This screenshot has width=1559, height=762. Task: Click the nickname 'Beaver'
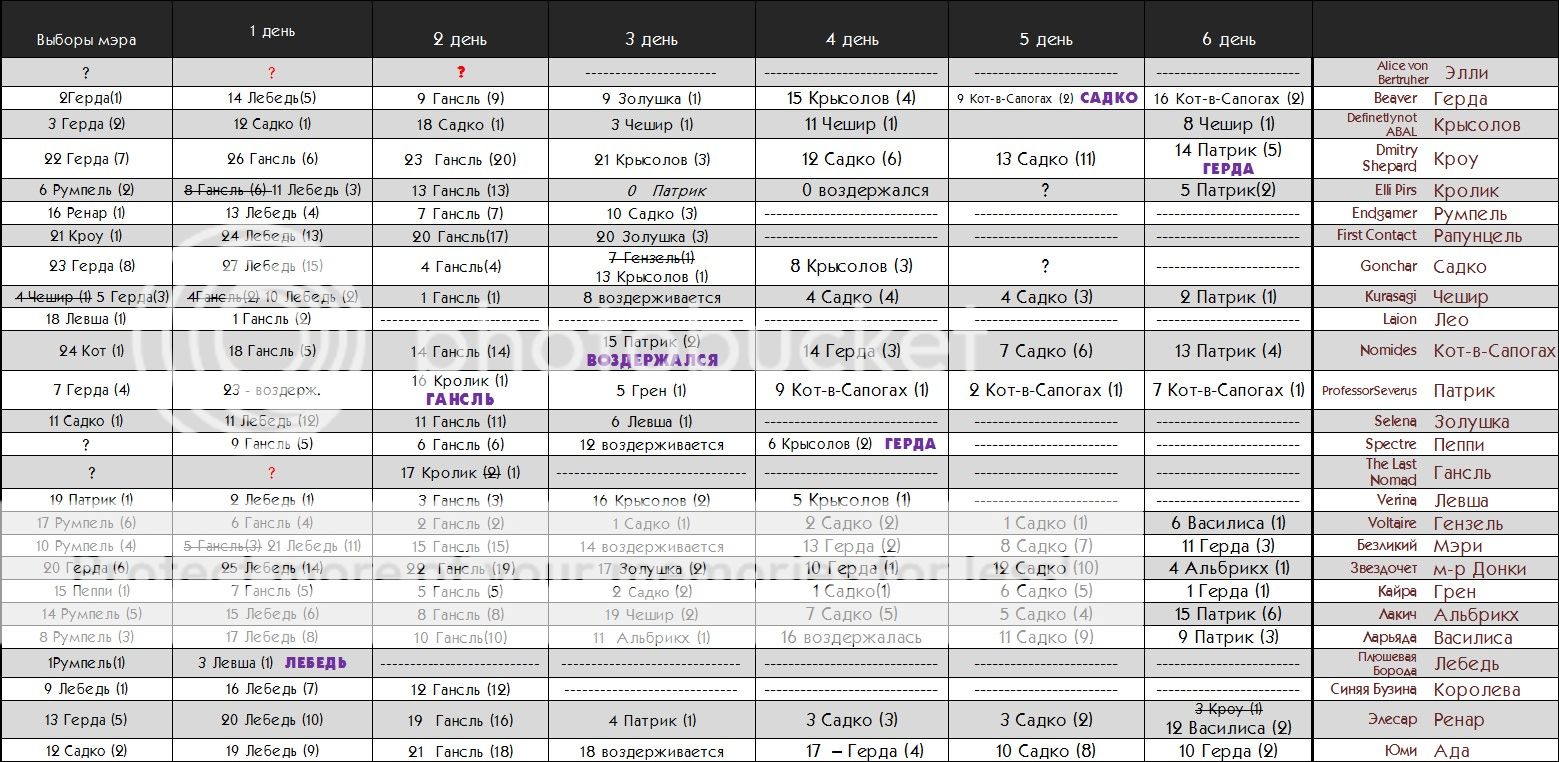click(x=1395, y=98)
